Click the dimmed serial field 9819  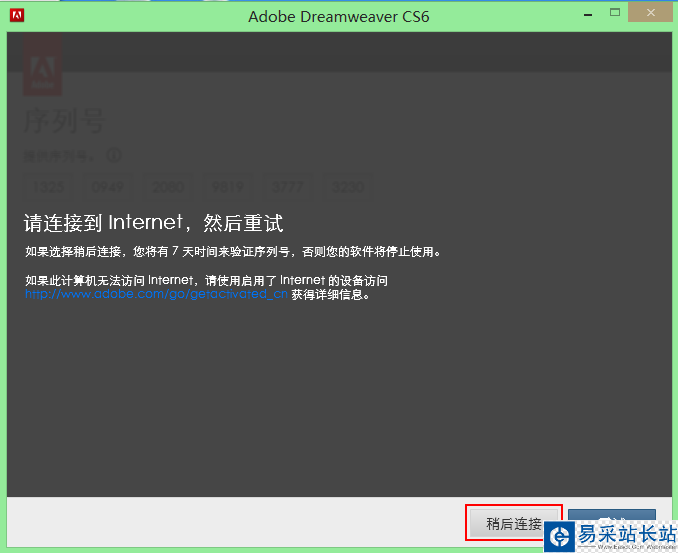click(x=228, y=187)
